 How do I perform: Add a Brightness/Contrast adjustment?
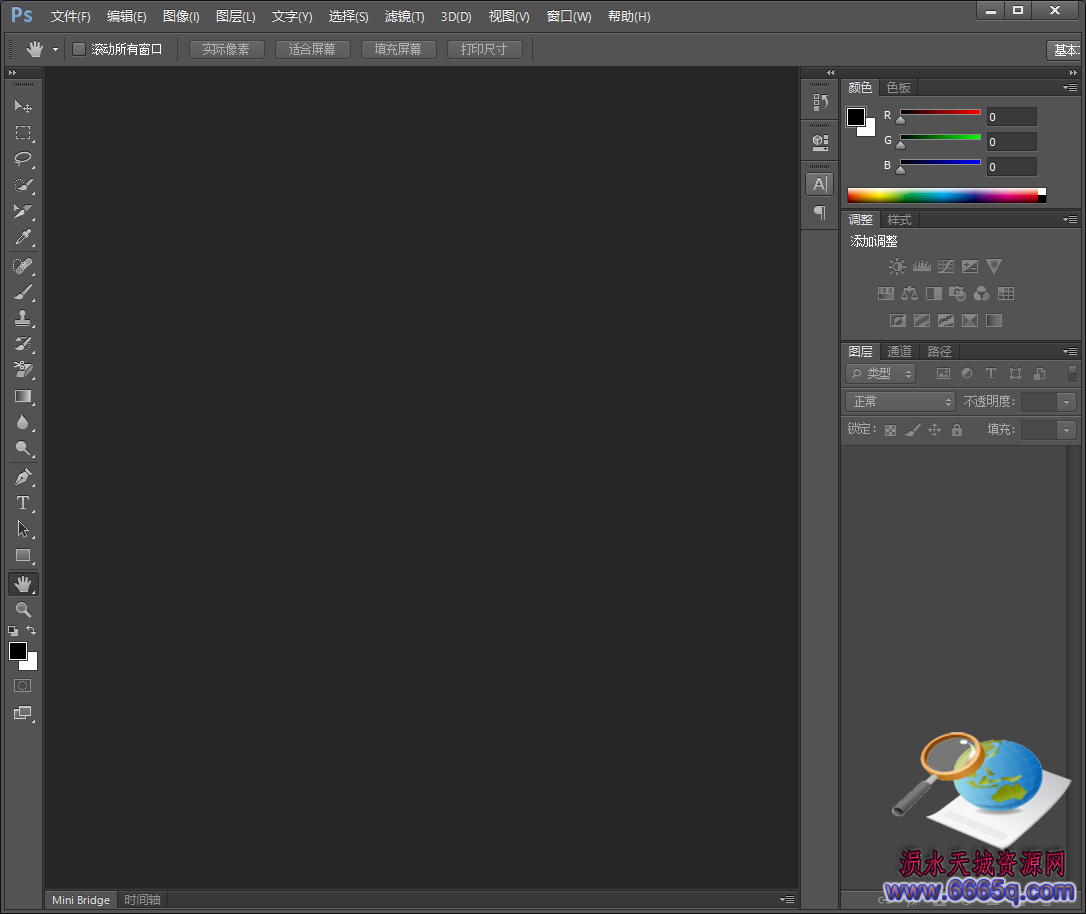pyautogui.click(x=897, y=267)
